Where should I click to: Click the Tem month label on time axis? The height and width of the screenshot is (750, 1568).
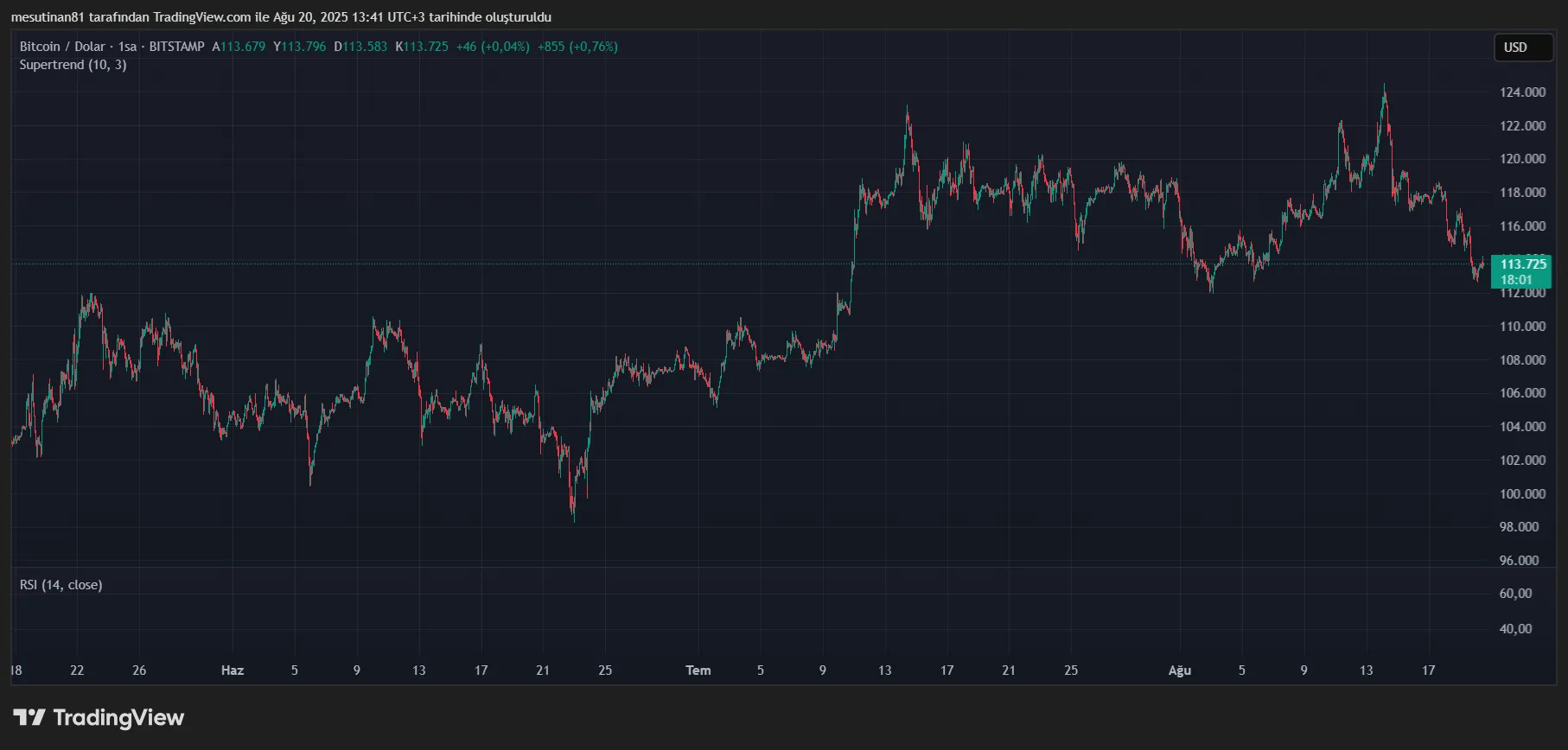698,671
